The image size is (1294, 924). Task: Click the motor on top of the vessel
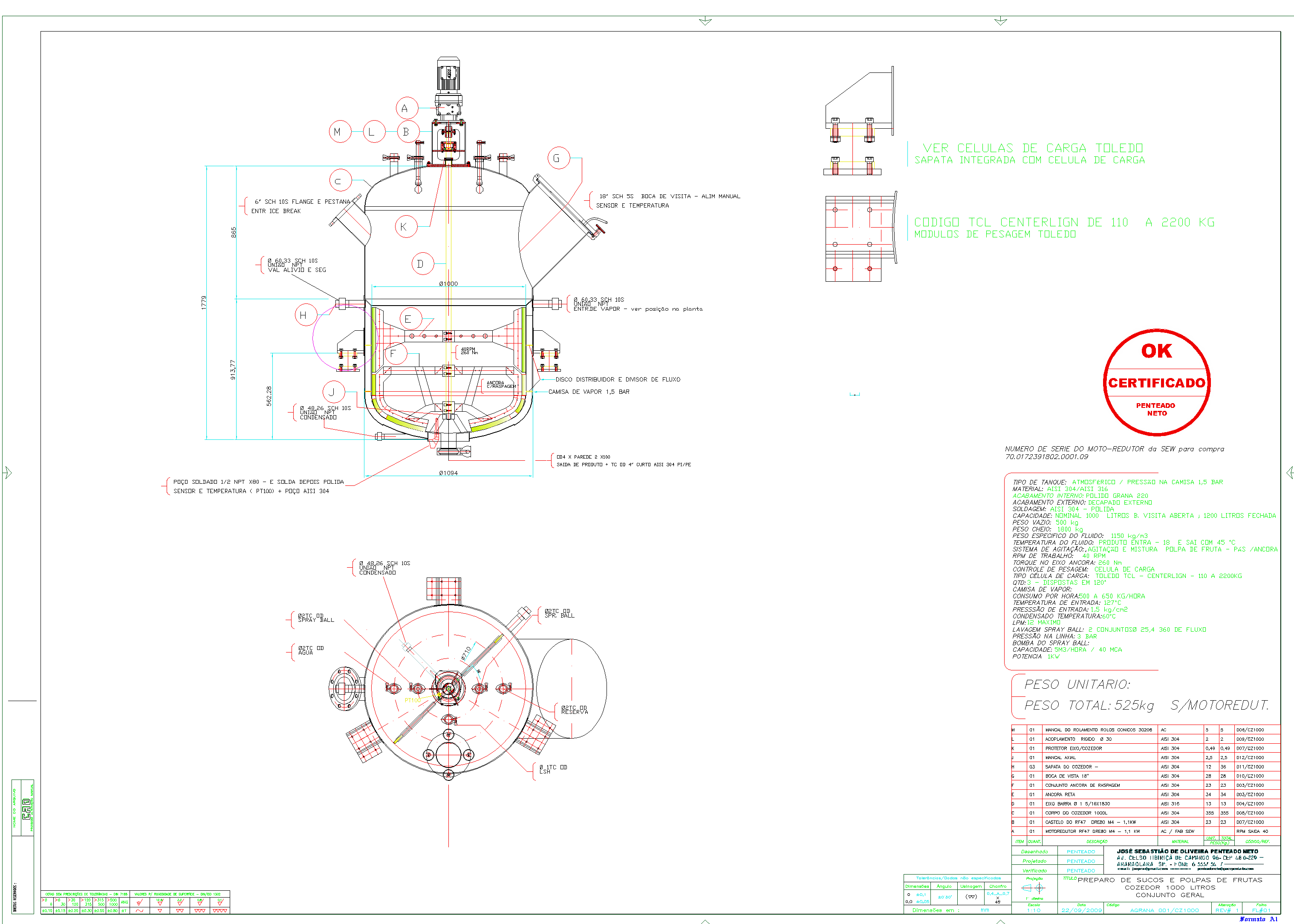tap(448, 74)
